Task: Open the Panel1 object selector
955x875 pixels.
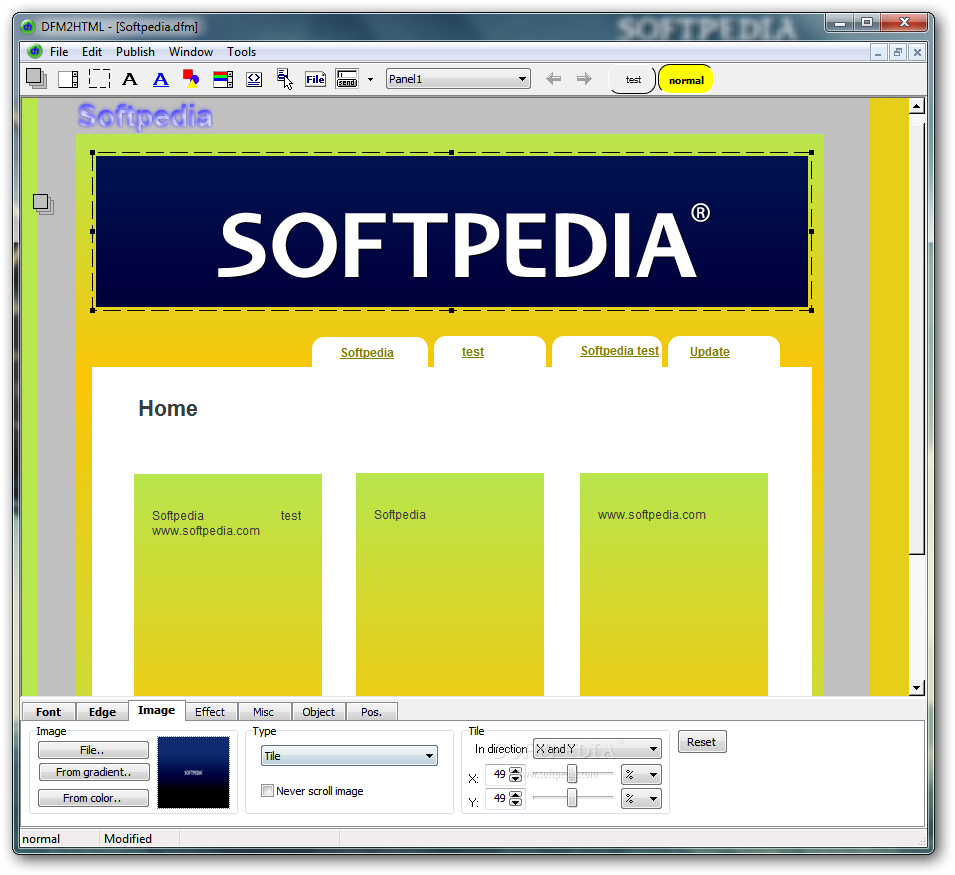Action: 458,79
